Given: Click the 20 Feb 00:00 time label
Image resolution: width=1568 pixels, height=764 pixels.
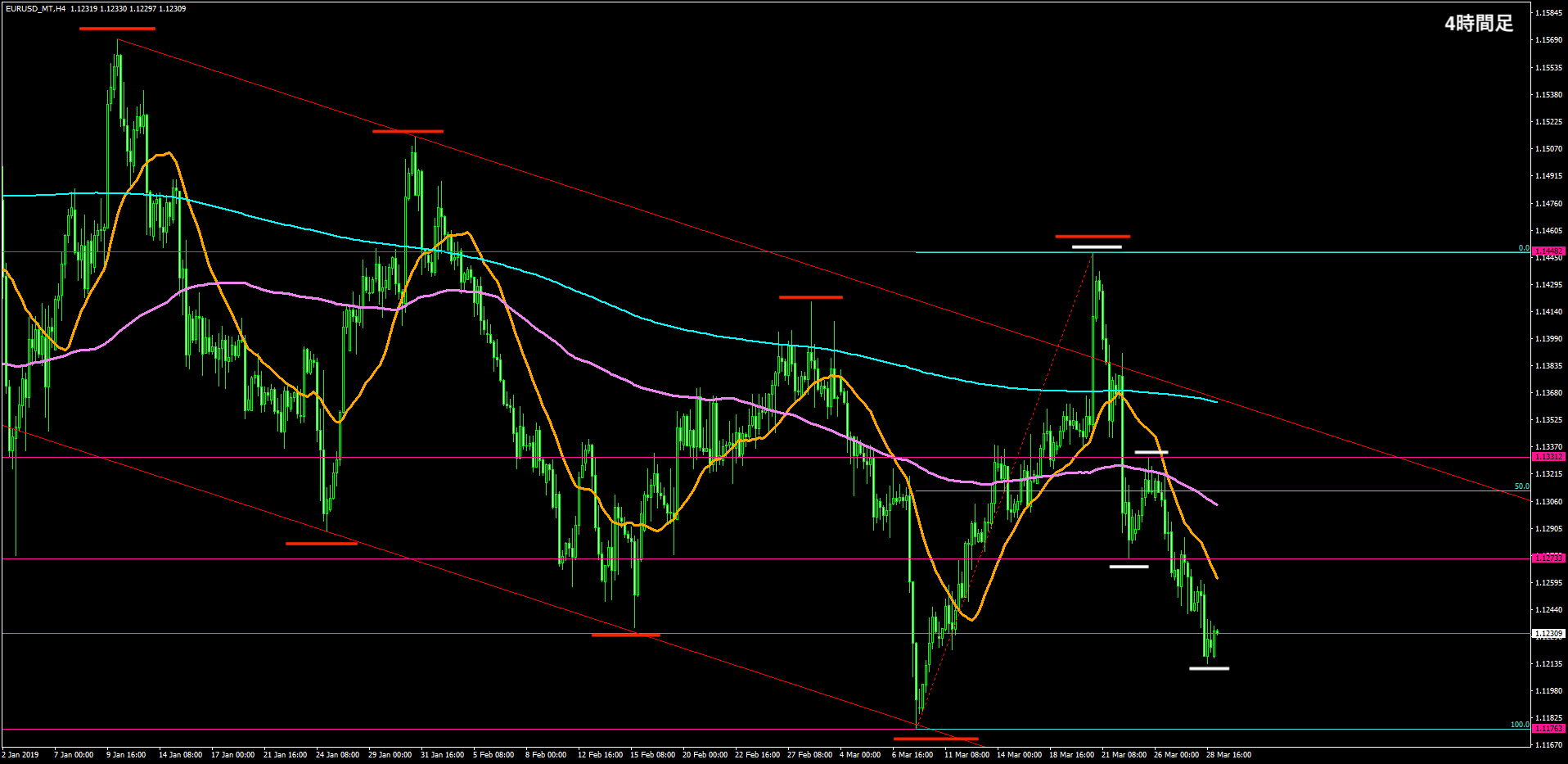Looking at the screenshot, I should tap(705, 755).
